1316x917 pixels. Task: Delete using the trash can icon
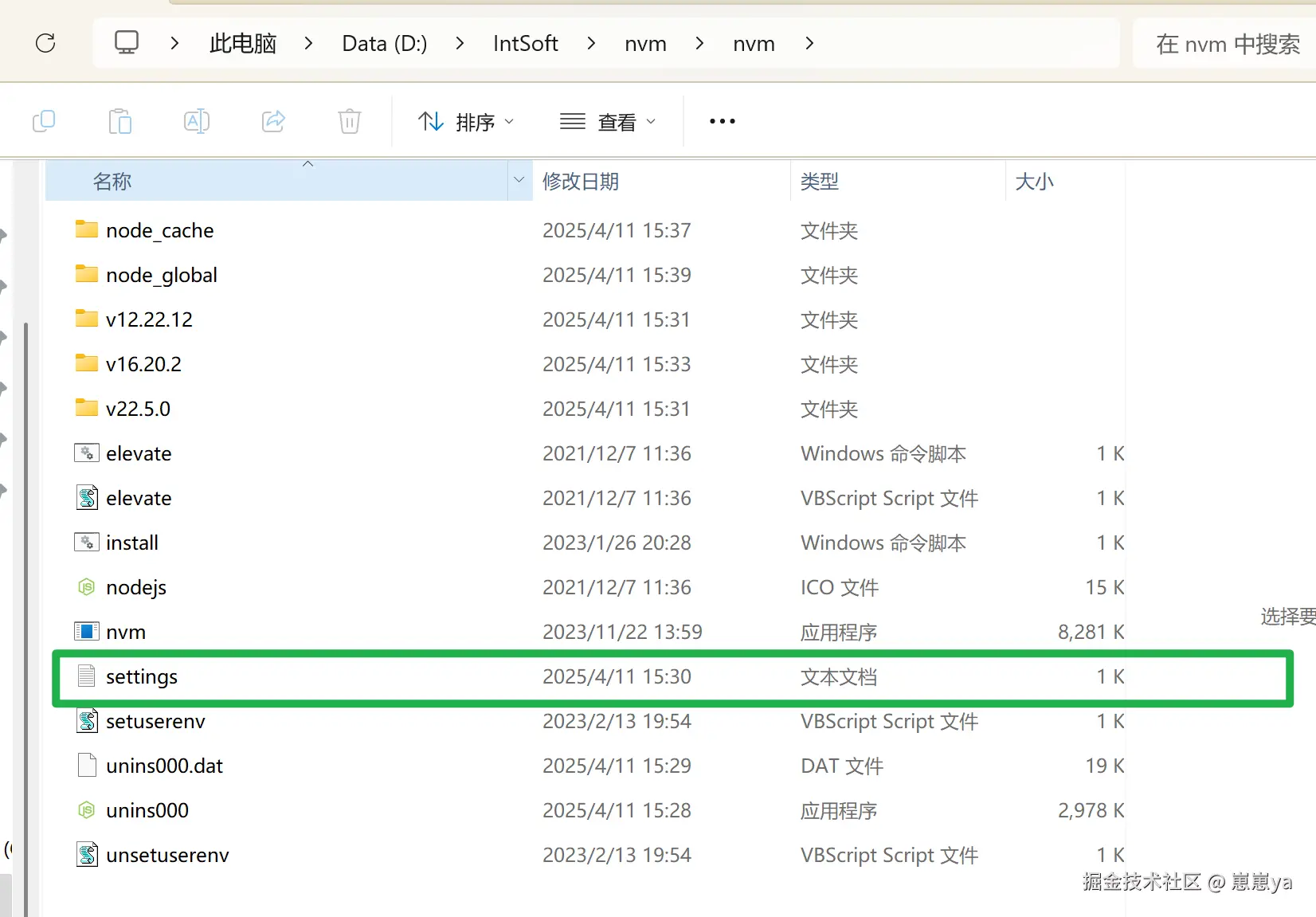tap(350, 121)
